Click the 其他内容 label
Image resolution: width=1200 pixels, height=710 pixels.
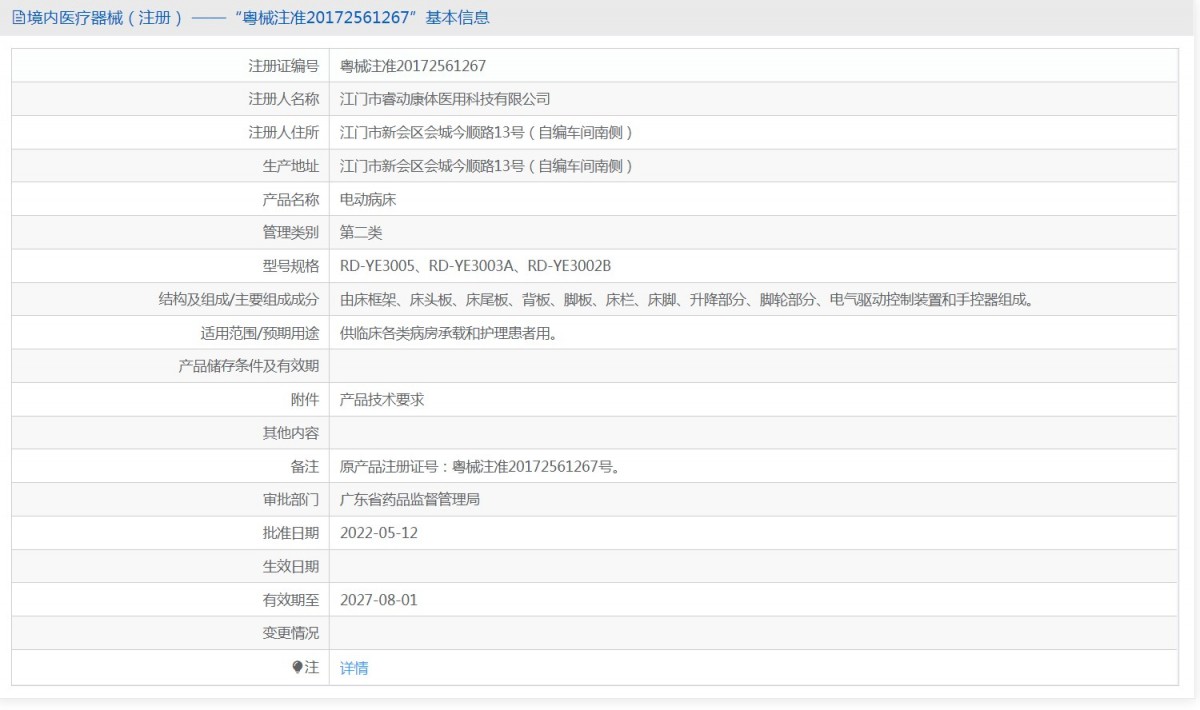coord(290,433)
